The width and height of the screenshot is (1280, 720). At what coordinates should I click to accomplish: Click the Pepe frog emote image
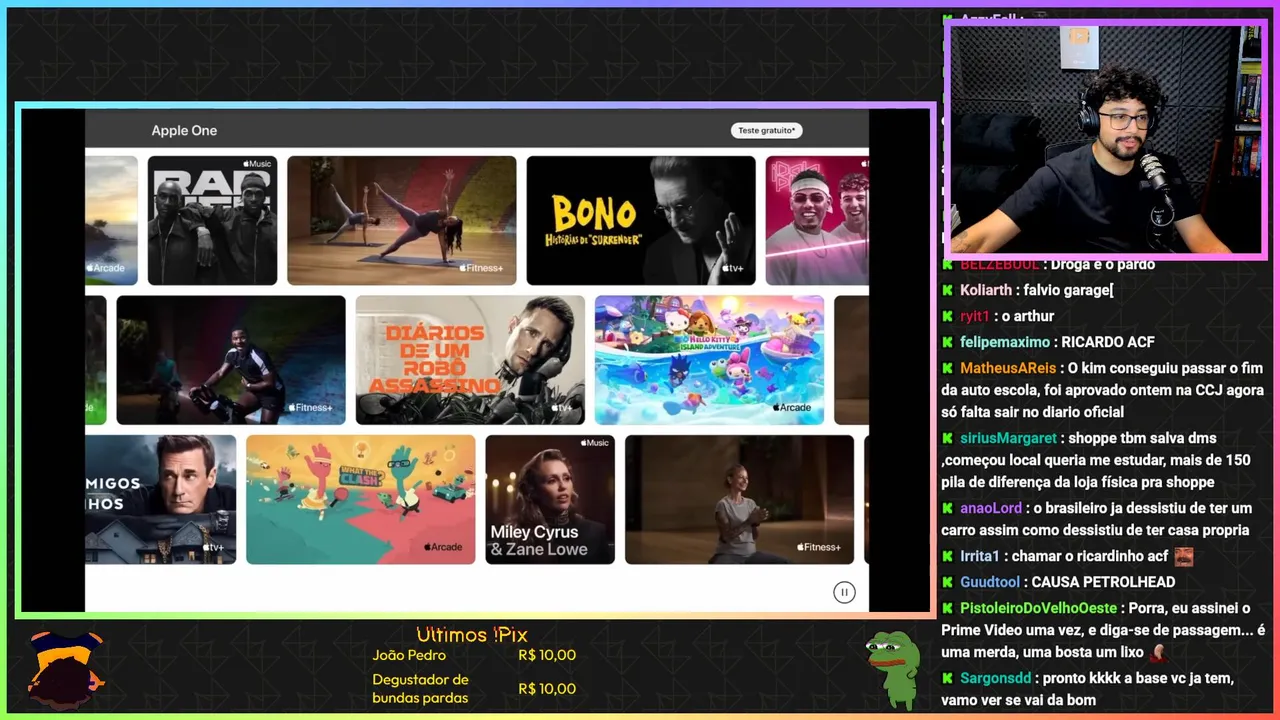(x=893, y=668)
